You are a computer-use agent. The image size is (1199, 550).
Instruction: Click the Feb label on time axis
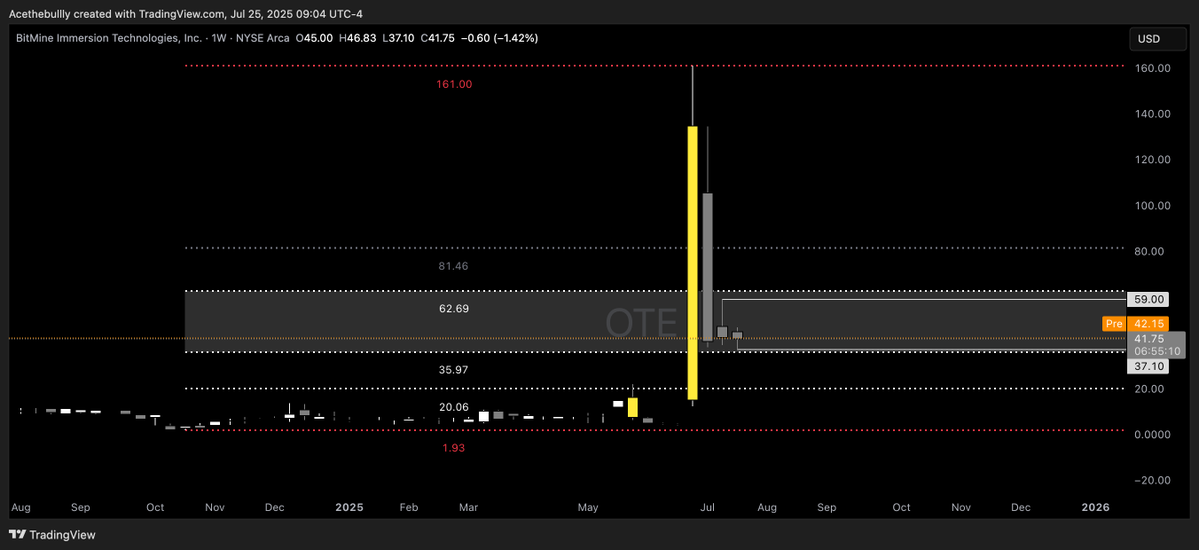410,507
